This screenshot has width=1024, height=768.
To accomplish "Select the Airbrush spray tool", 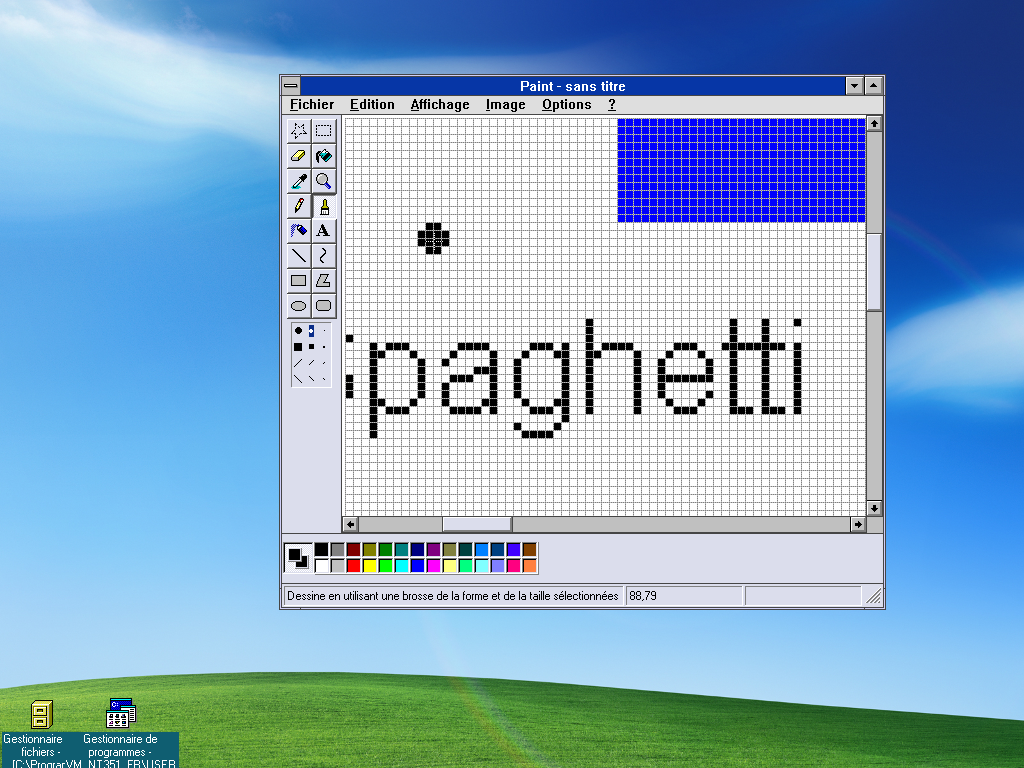I will pyautogui.click(x=298, y=231).
